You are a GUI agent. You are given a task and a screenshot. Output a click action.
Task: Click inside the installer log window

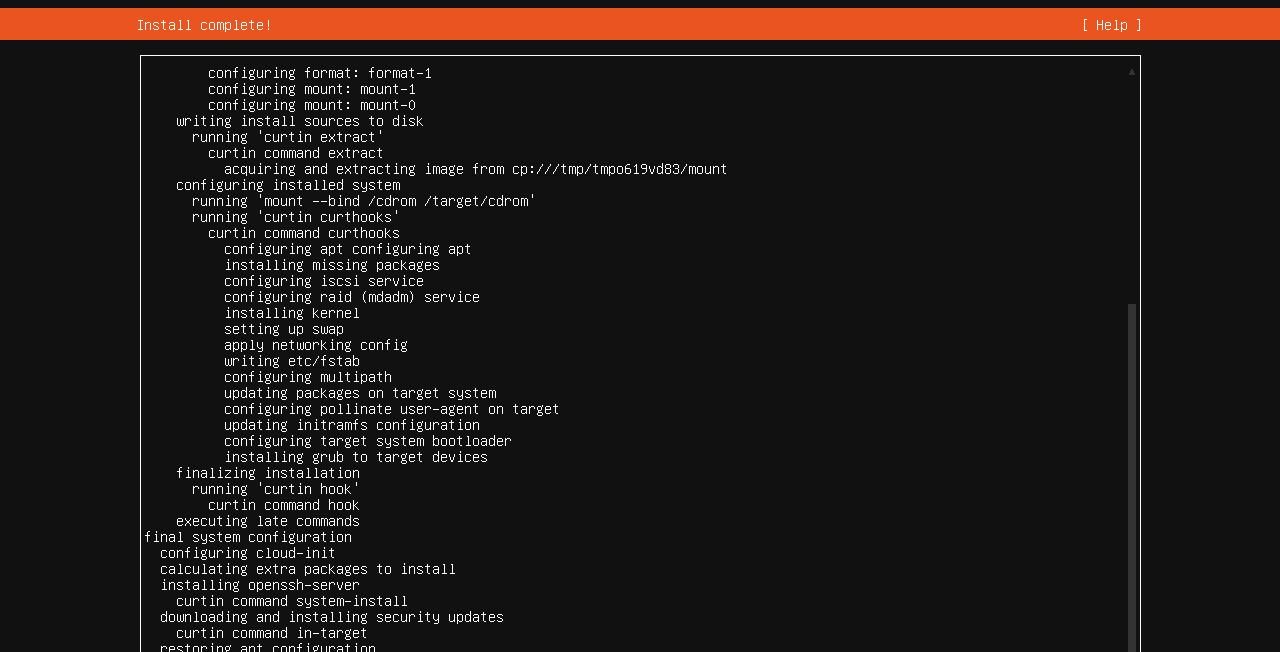(640, 350)
